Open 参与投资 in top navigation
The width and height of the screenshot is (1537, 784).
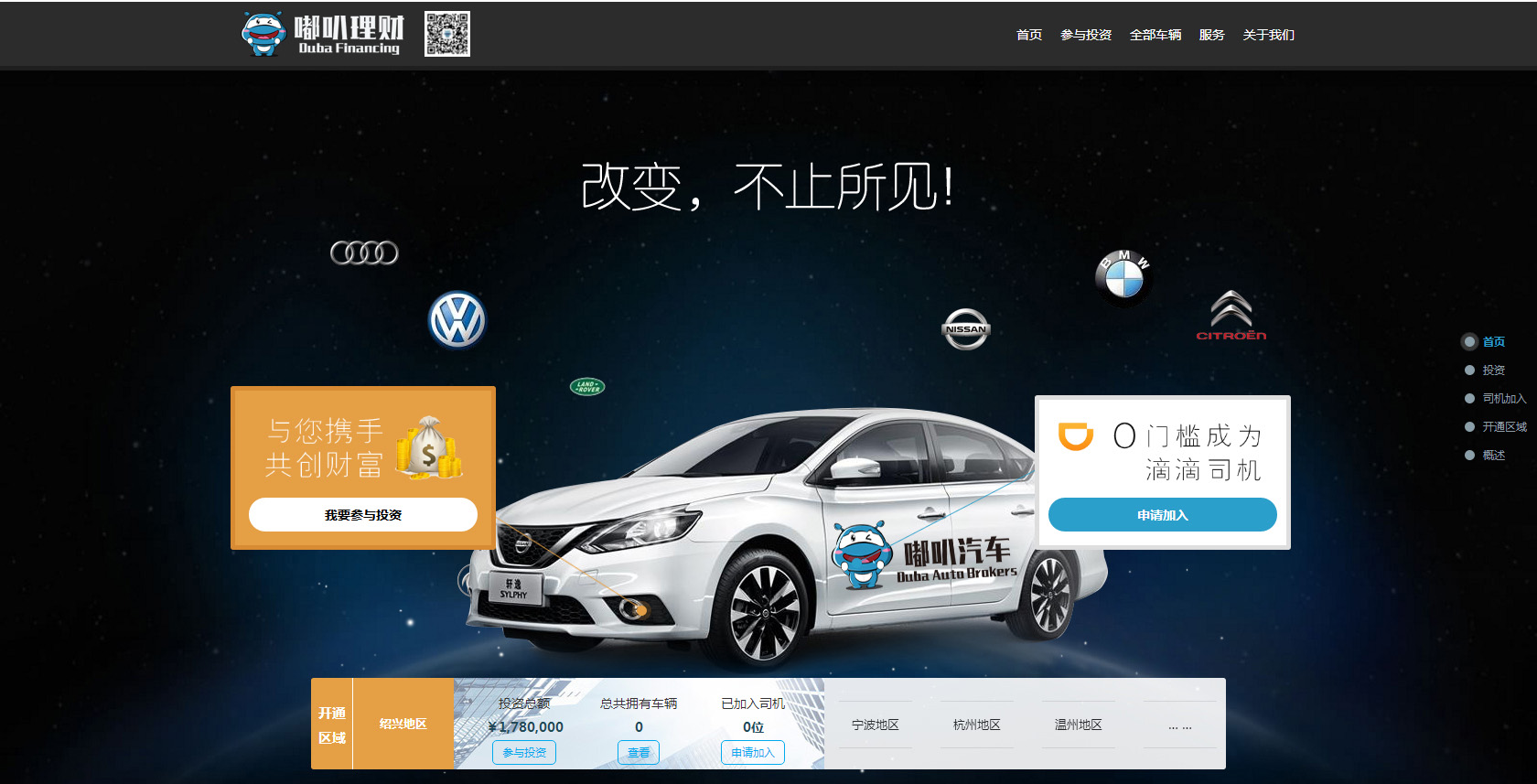tap(1086, 35)
